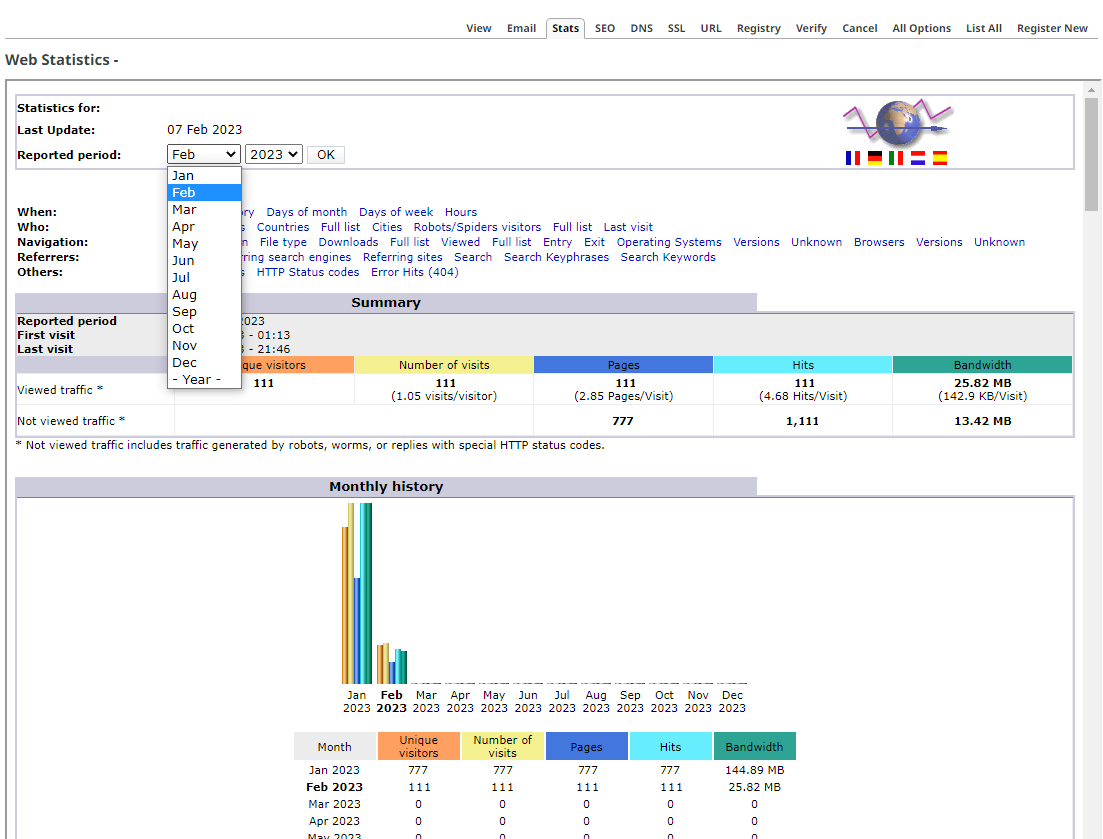Open the Browsers link

click(x=879, y=242)
